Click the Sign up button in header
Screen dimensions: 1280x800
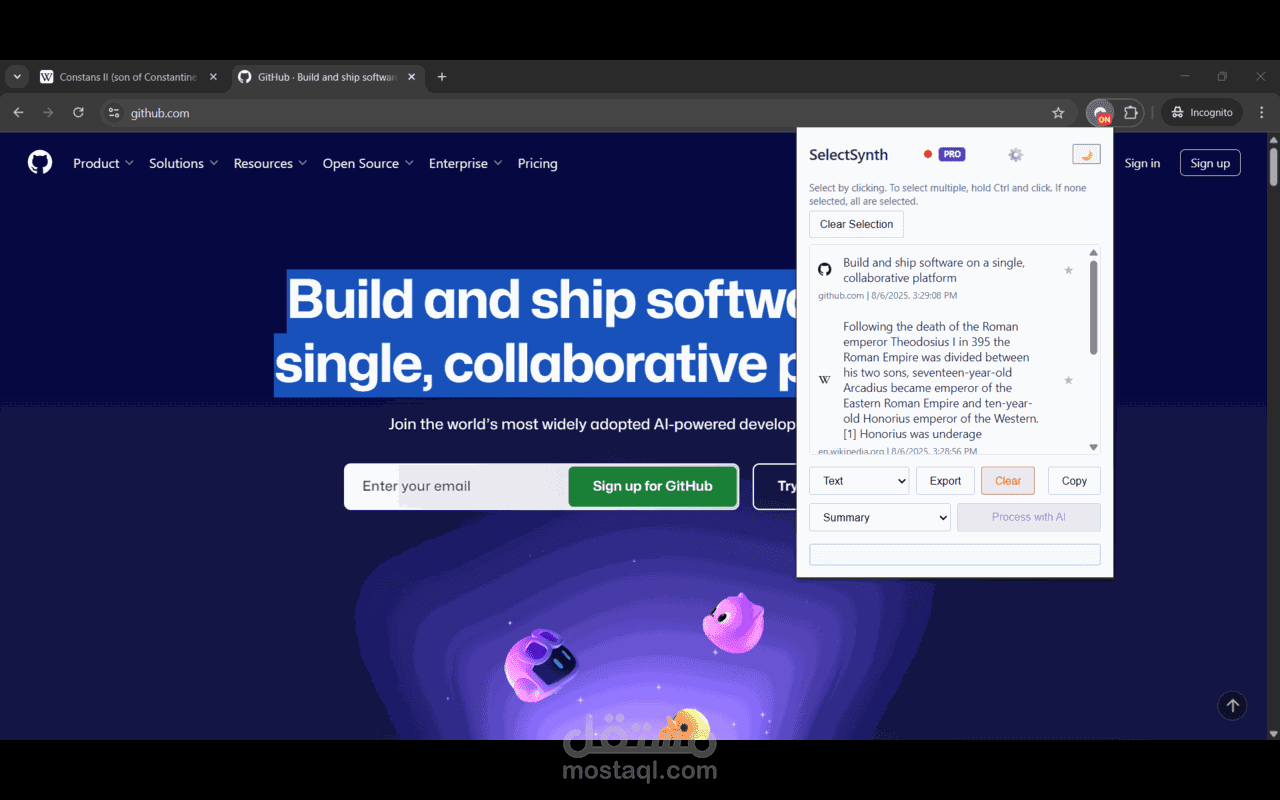pos(1210,163)
